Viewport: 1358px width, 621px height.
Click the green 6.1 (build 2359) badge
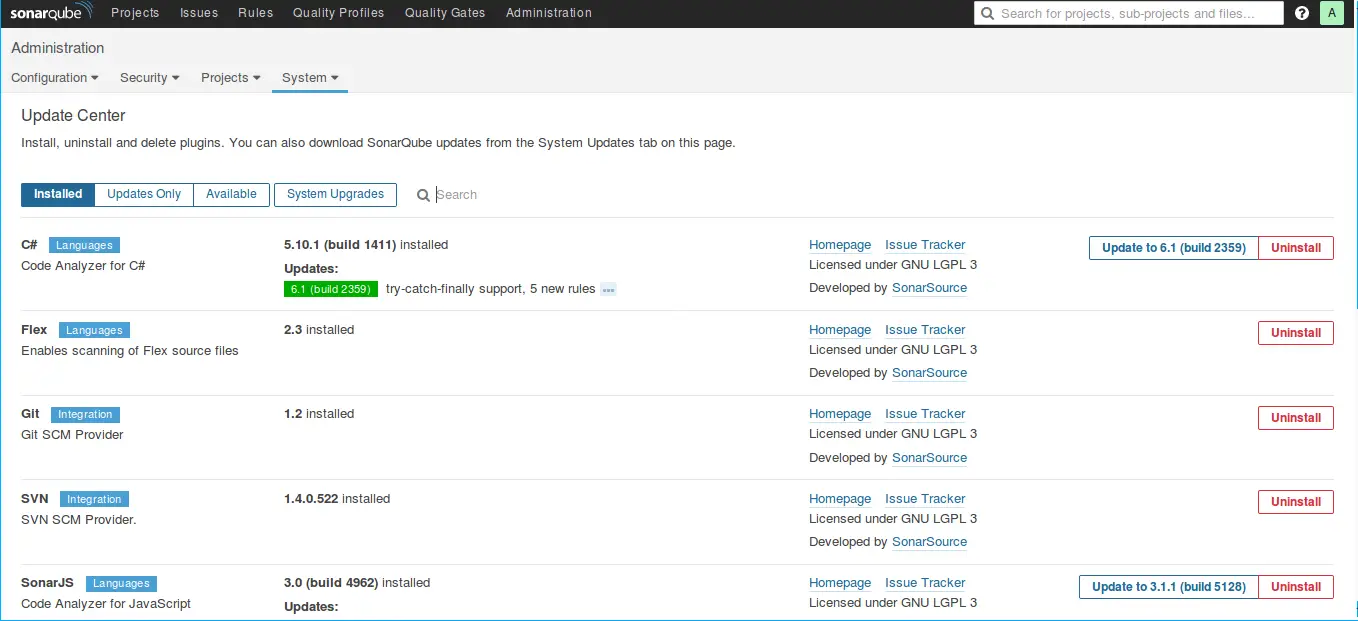[x=331, y=289]
